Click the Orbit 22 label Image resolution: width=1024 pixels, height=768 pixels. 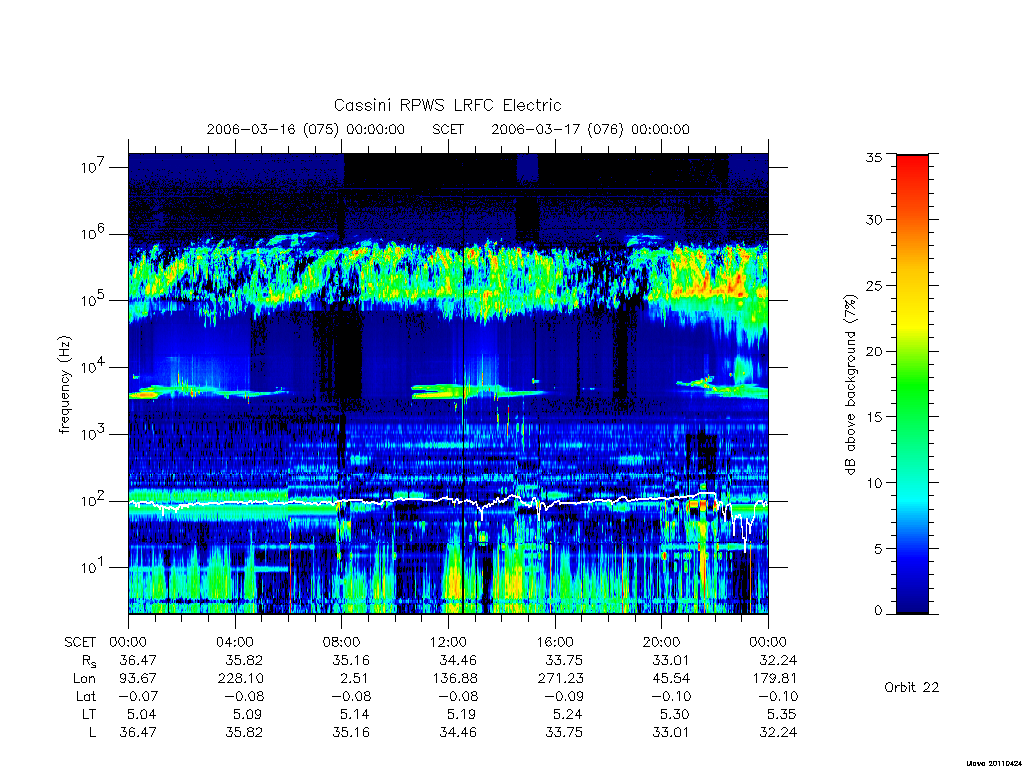click(x=912, y=687)
